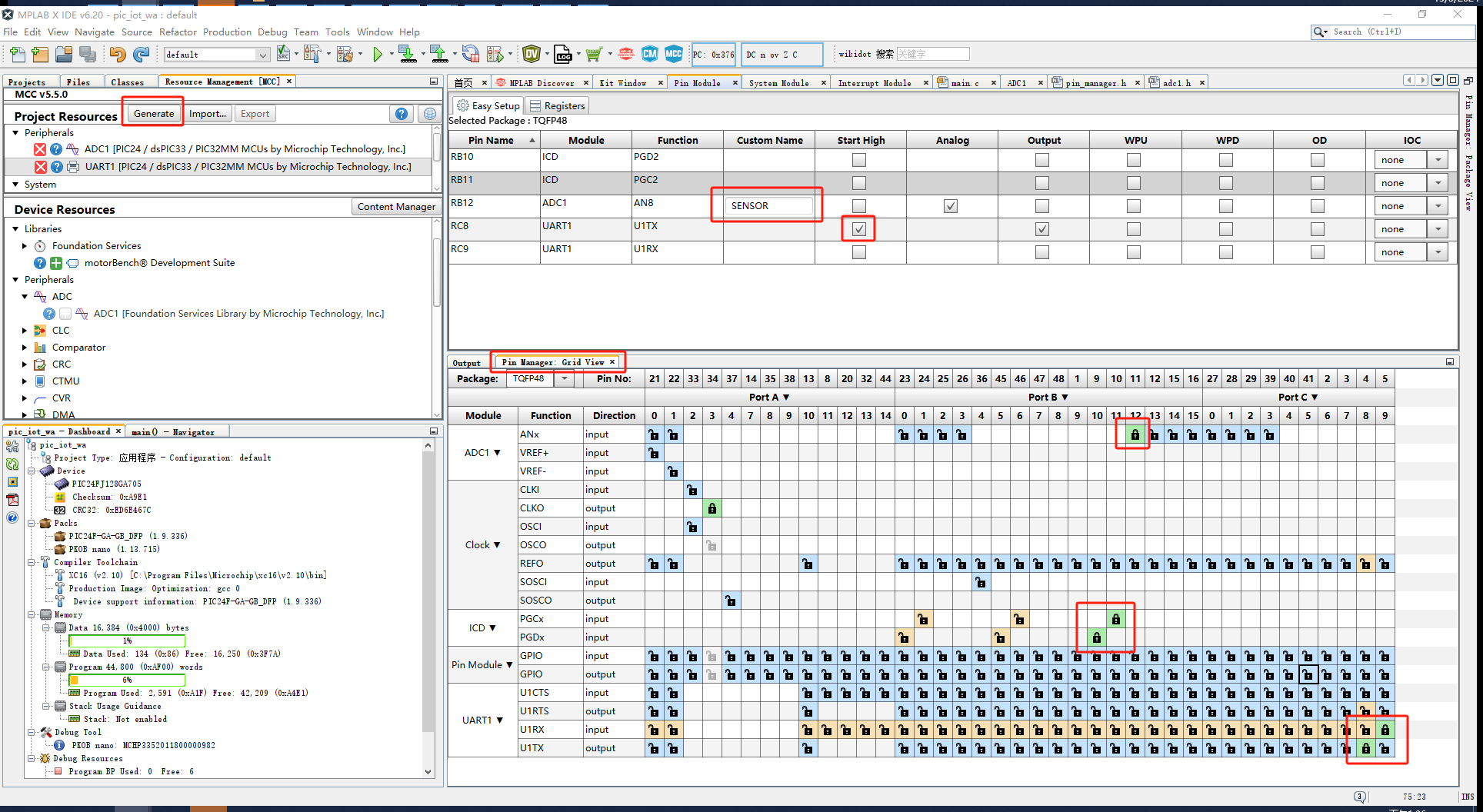Click the Generate button
The width and height of the screenshot is (1483, 812).
pyautogui.click(x=154, y=114)
